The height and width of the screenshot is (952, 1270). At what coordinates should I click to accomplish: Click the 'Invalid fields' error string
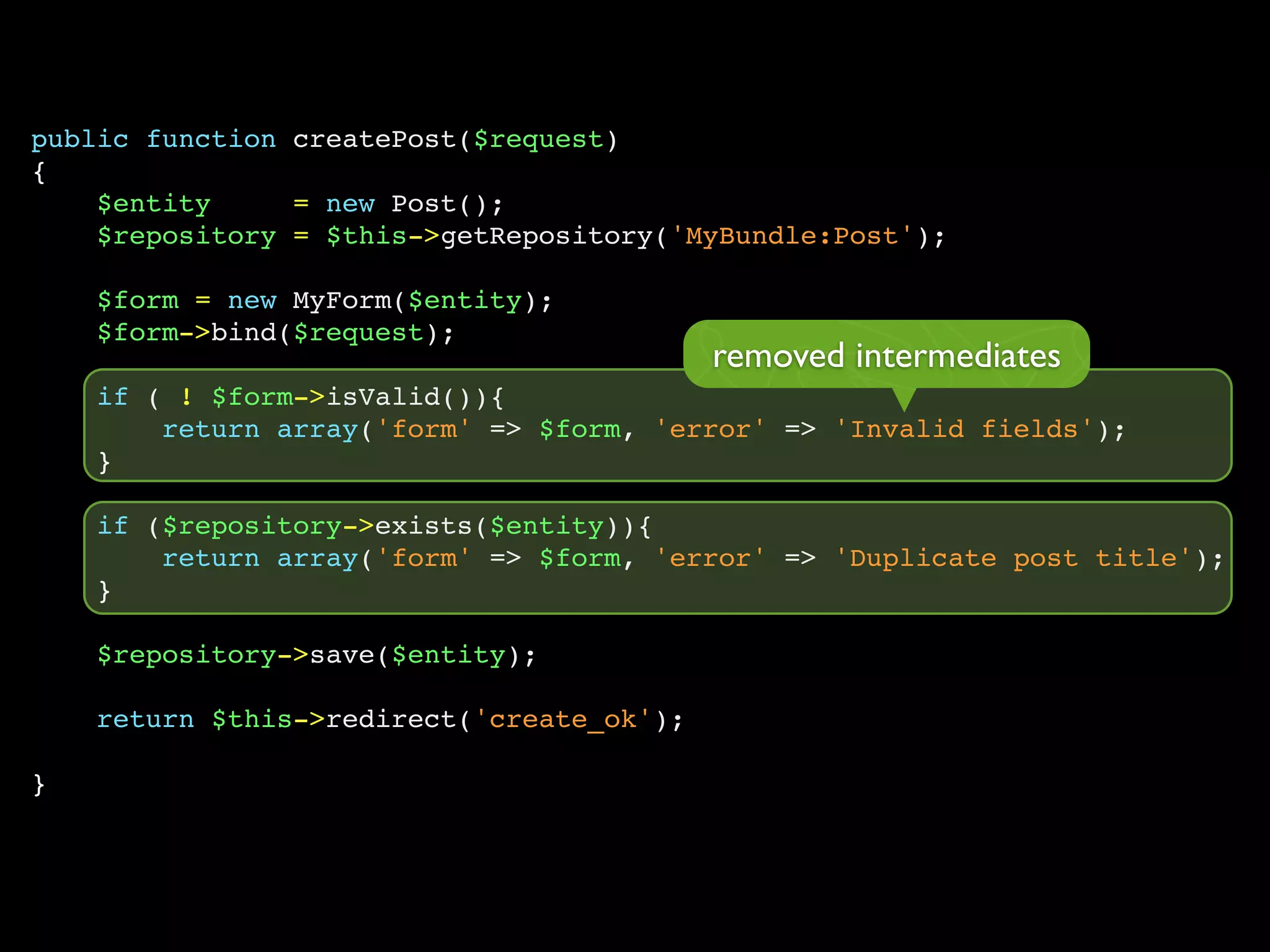pos(964,430)
